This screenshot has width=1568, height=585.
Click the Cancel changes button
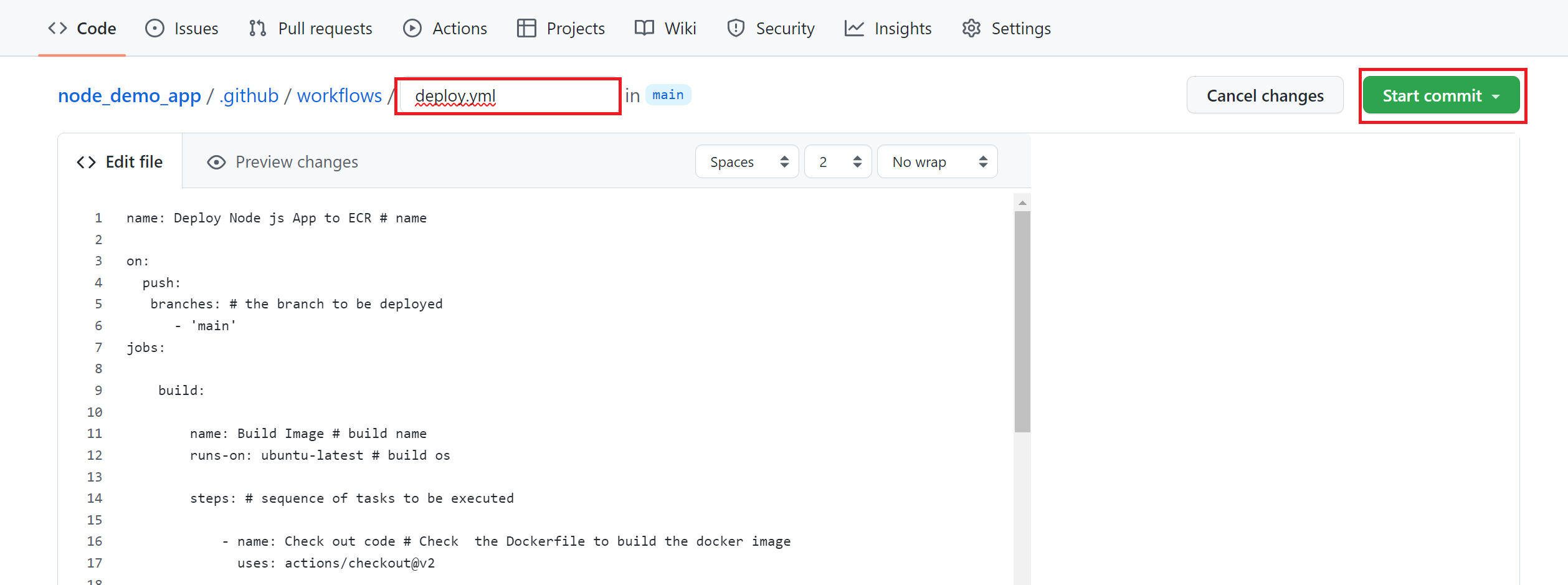pos(1265,96)
